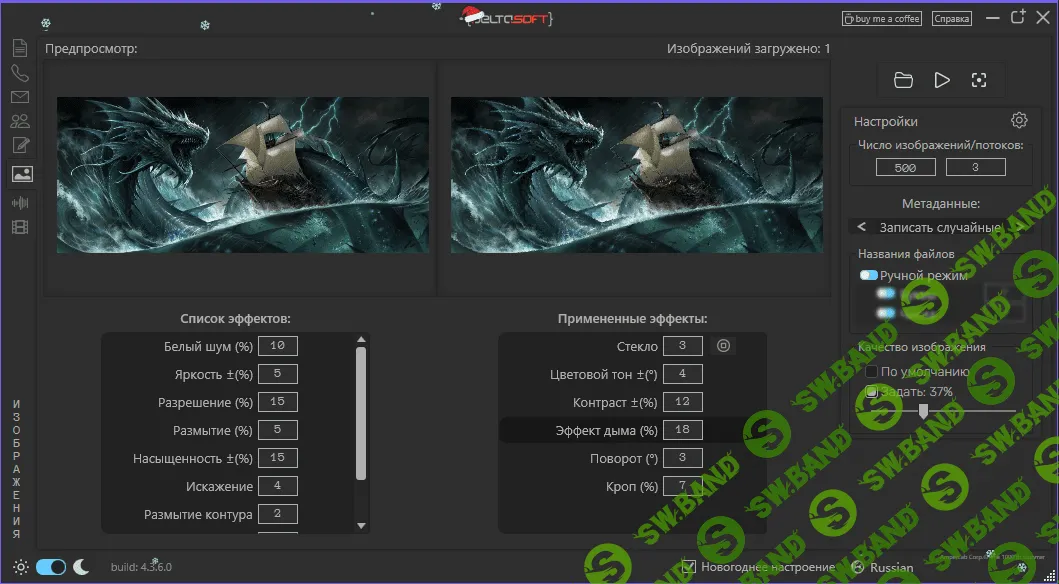The width and height of the screenshot is (1059, 584).
Task: Click the threads count field showing 3
Action: [x=975, y=167]
